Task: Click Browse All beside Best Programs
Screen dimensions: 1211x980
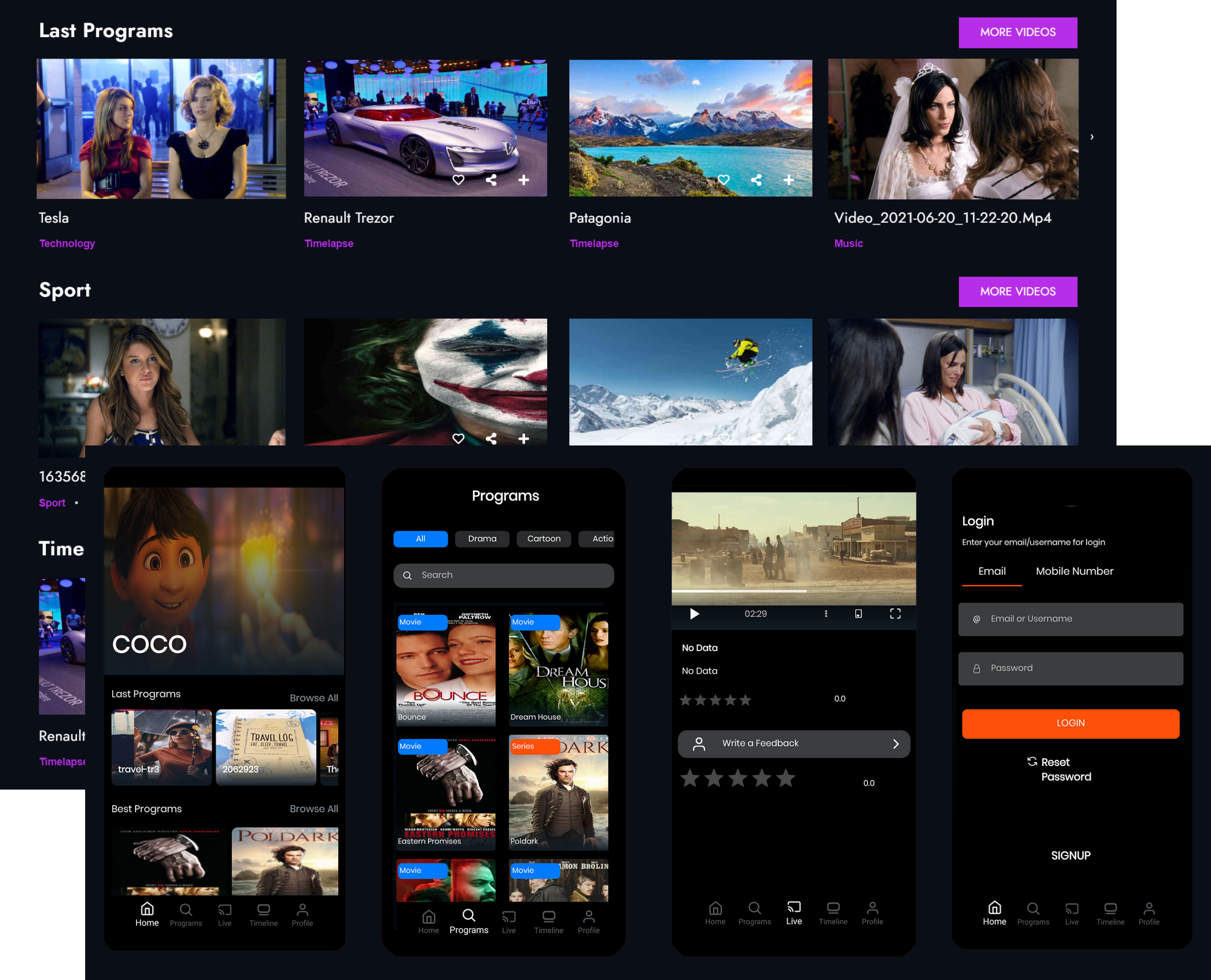Action: click(313, 808)
